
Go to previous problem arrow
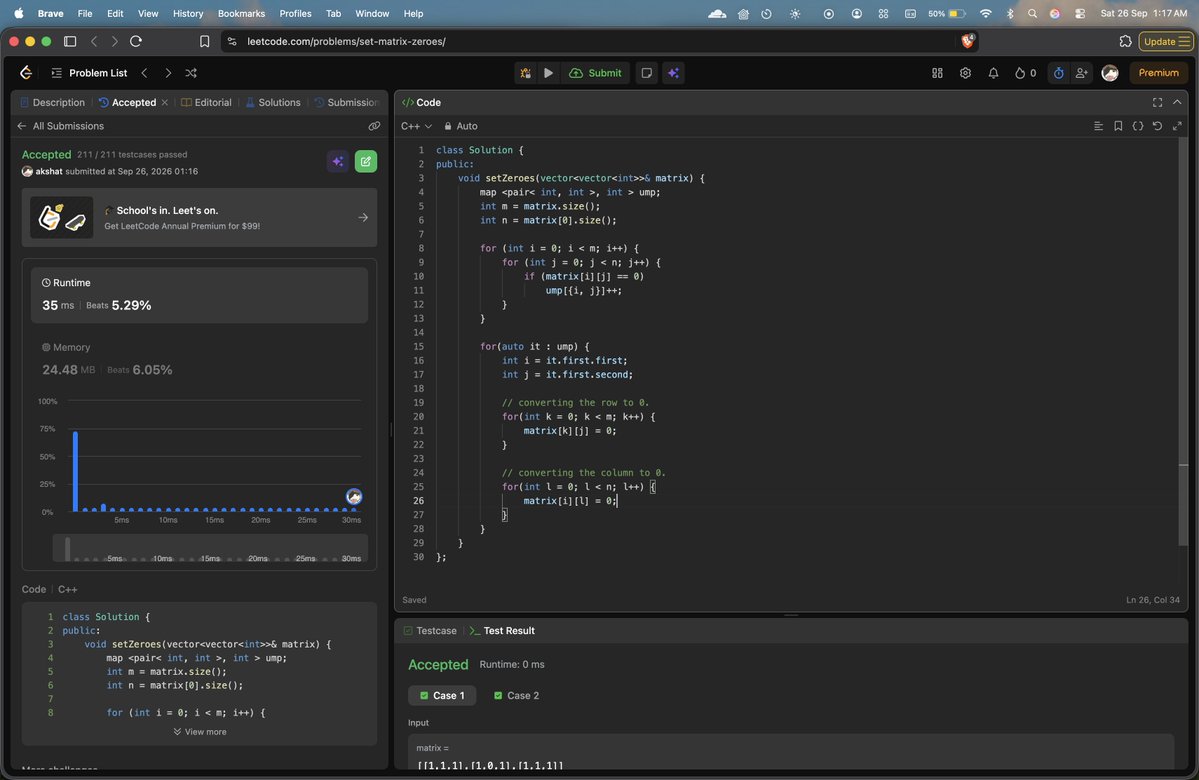145,73
